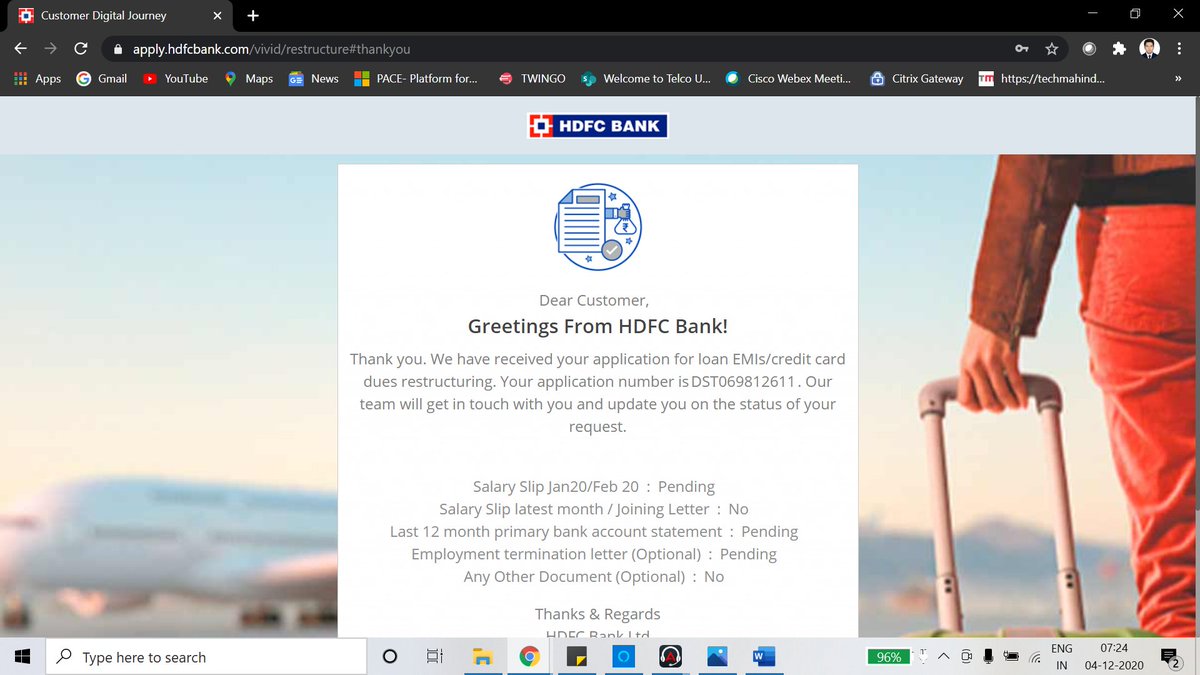The width and height of the screenshot is (1200, 675).
Task: Open the Windows Start menu
Action: pos(23,657)
